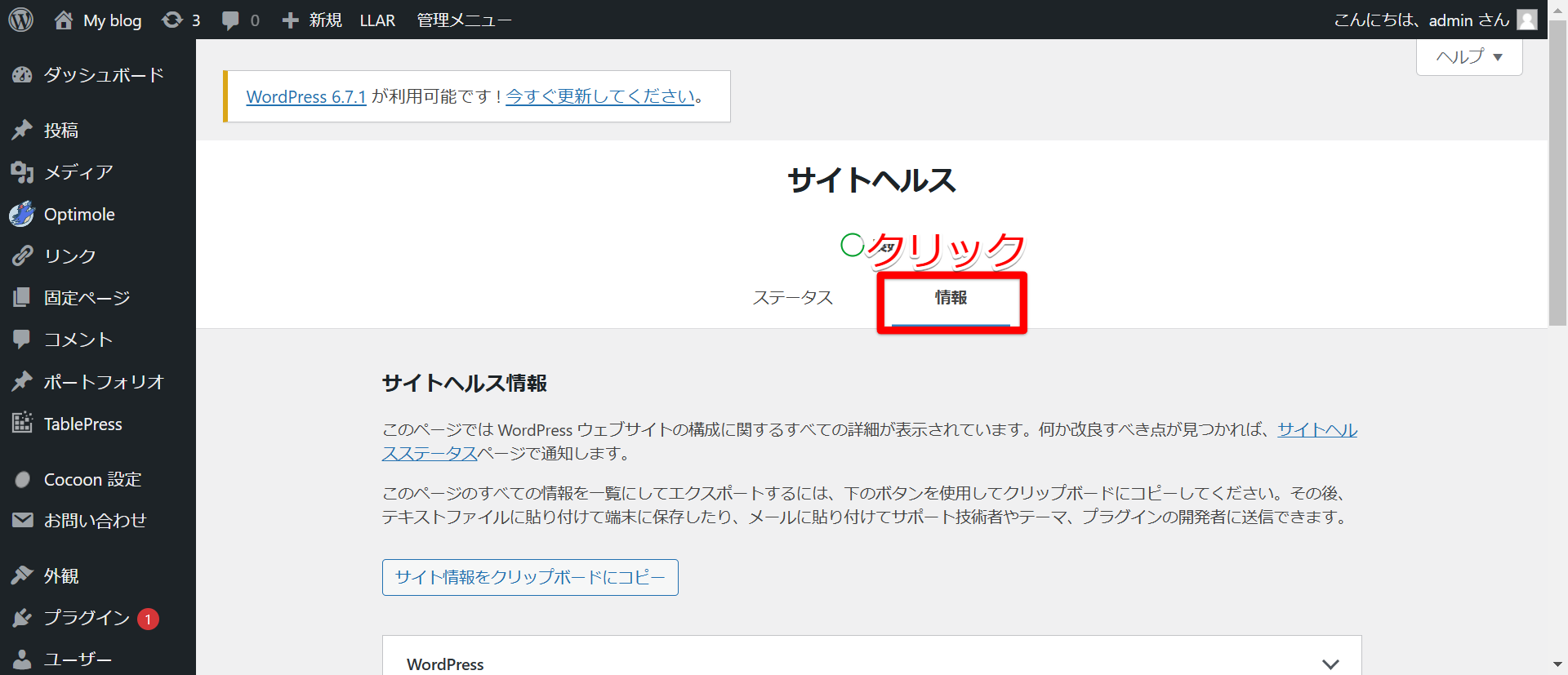Open the updates icon showing 3

pyautogui.click(x=172, y=20)
